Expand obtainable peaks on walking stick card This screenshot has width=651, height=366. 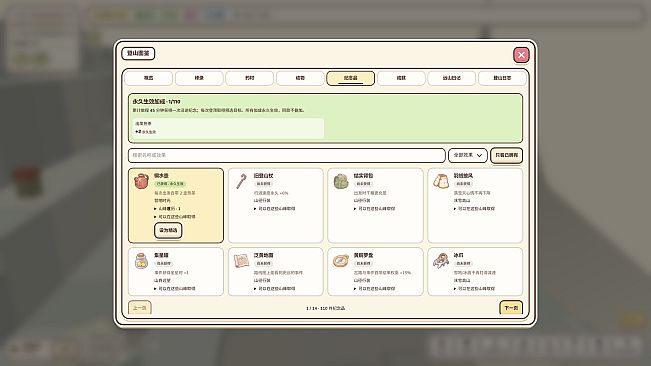274,209
